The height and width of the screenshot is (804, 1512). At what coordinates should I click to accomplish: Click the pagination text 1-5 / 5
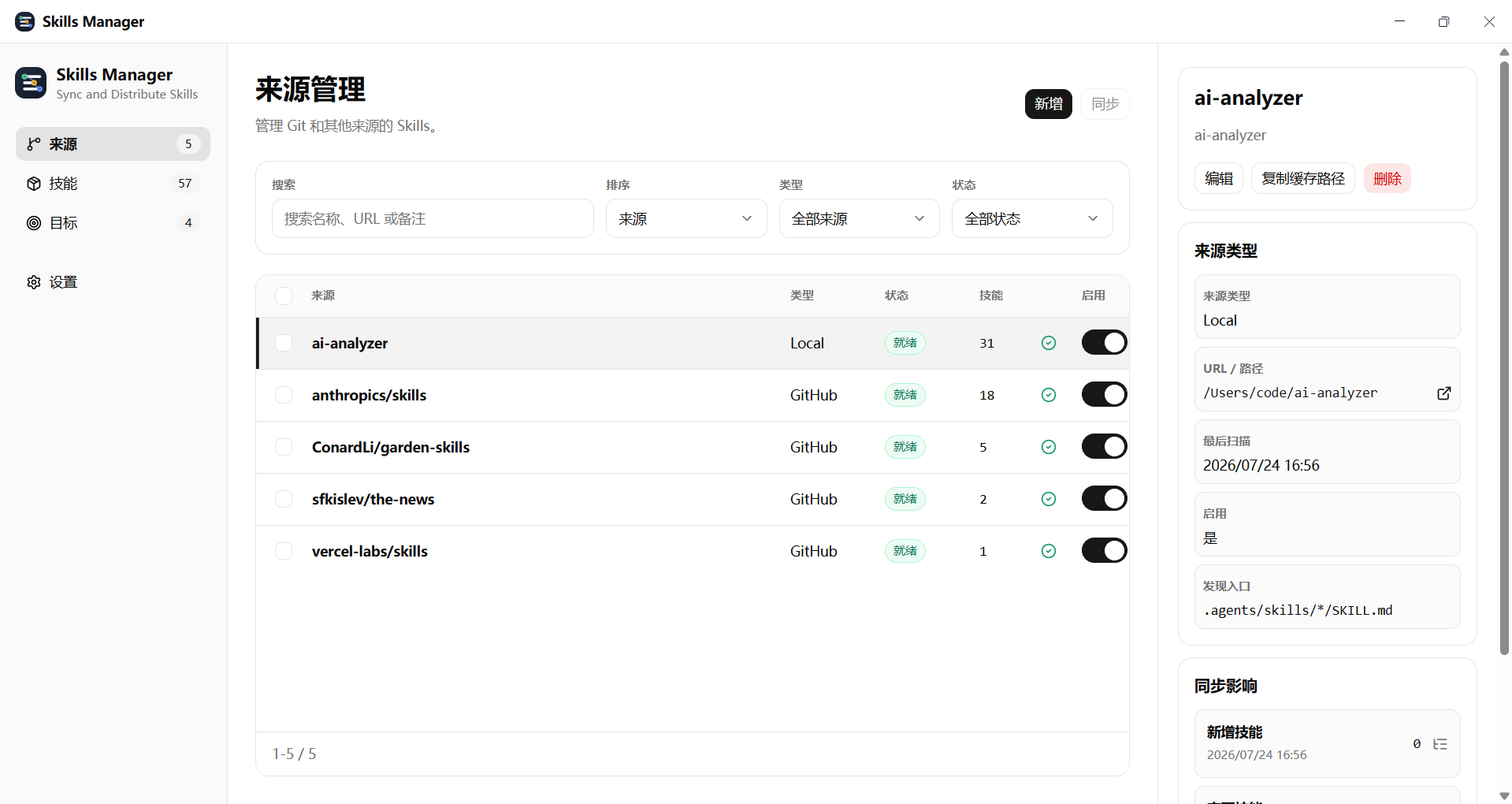coord(294,754)
